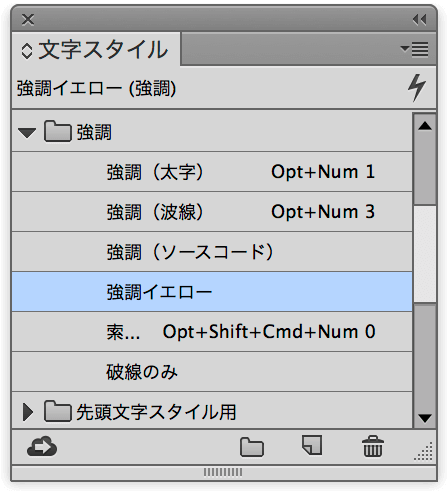Delete selected style with trash icon
The width and height of the screenshot is (448, 496).
pos(373,446)
